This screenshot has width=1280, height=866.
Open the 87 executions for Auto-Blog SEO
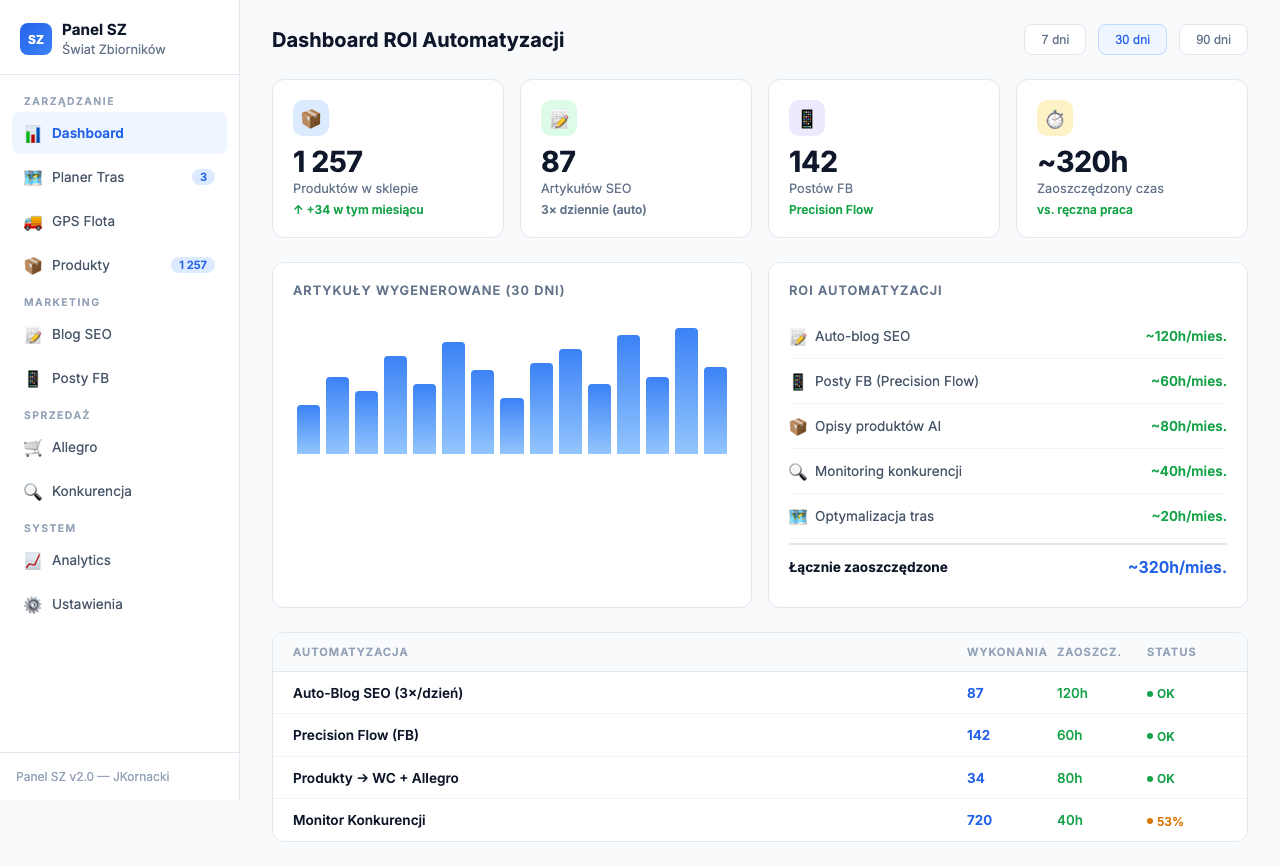(x=975, y=693)
